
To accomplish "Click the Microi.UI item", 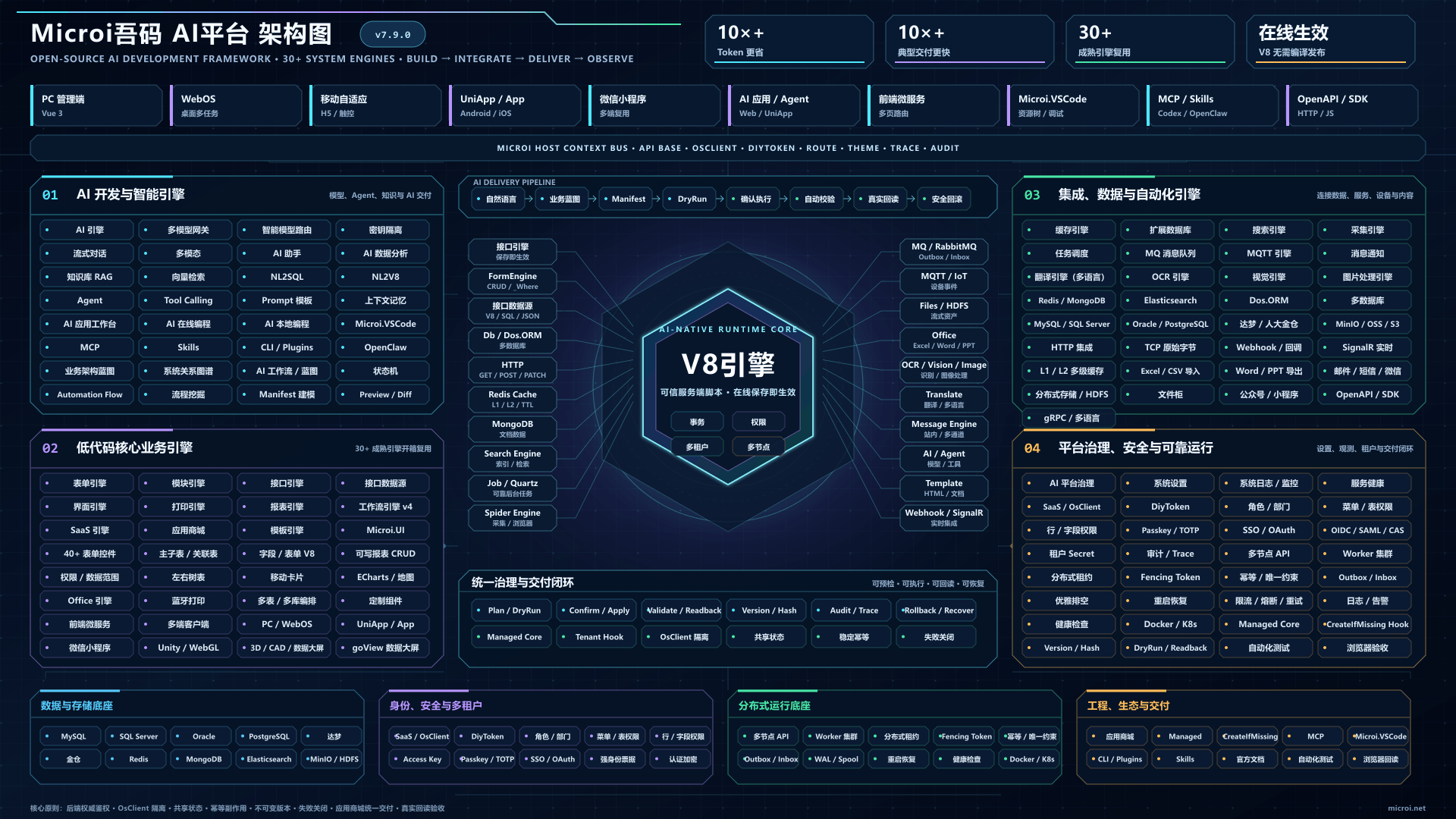I will point(382,531).
